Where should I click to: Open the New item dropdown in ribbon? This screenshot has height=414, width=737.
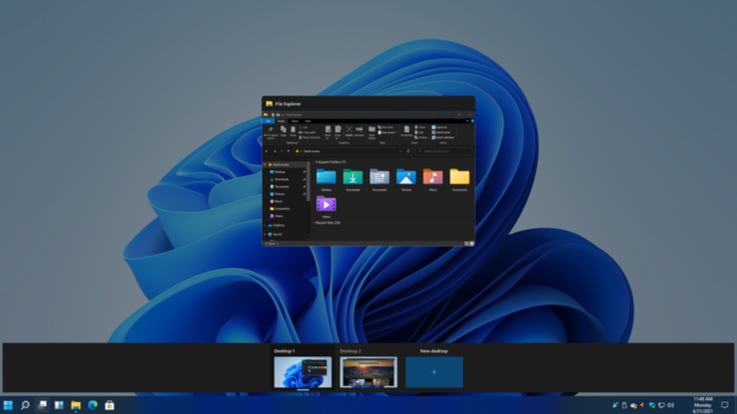click(386, 127)
